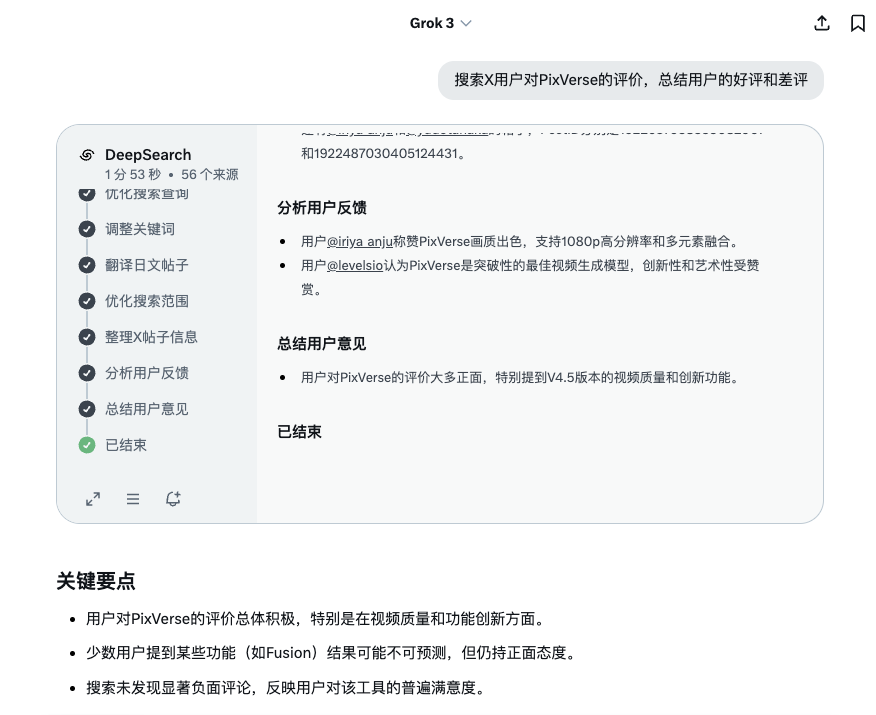The height and width of the screenshot is (715, 876).
Task: Click the user prompt message bubble
Action: (631, 80)
